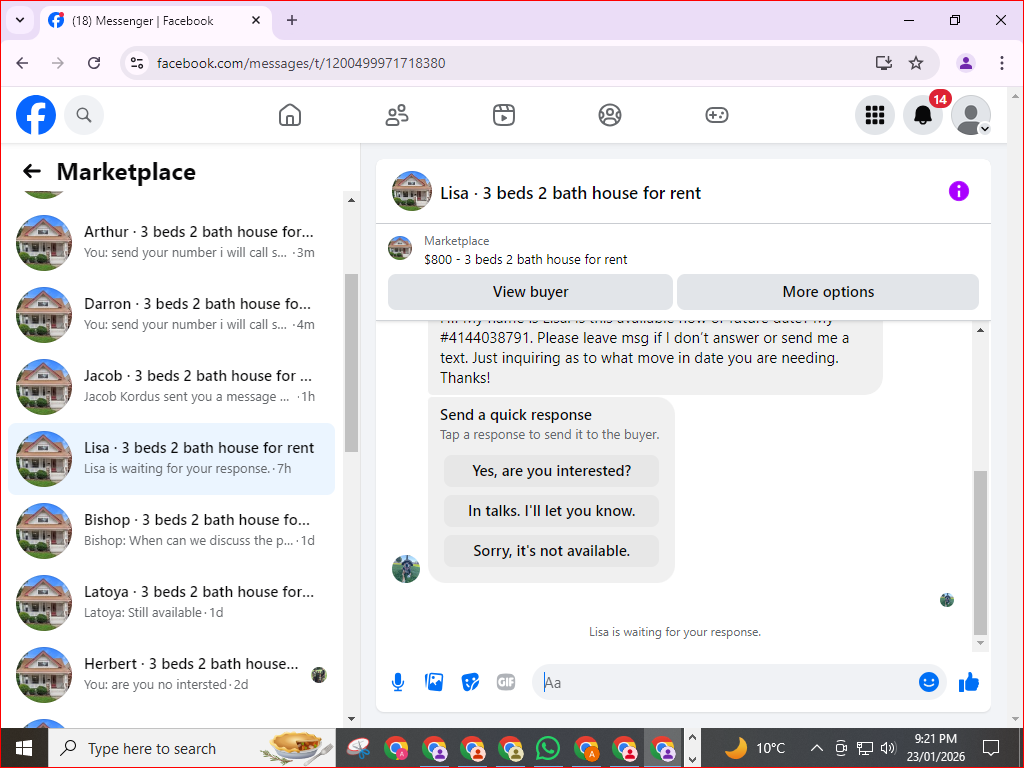Screen dimensions: 1024x768
Task: Open volume control in system tray
Action: [888, 748]
